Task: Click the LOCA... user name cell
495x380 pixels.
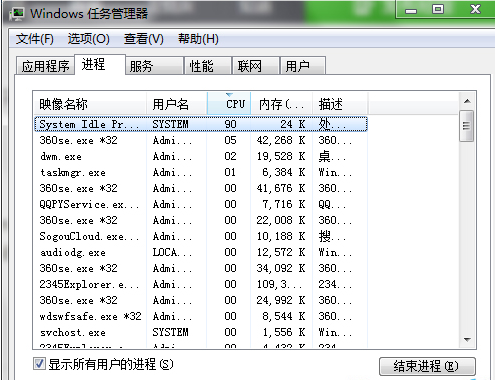Action: click(172, 252)
